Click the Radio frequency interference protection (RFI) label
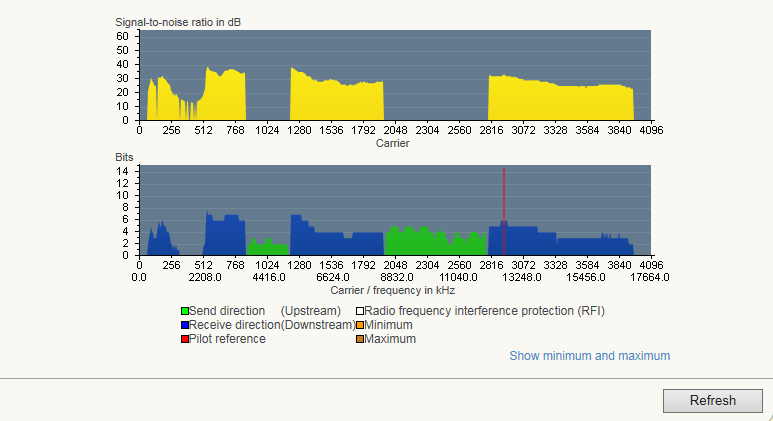The height and width of the screenshot is (421, 773). click(x=485, y=311)
